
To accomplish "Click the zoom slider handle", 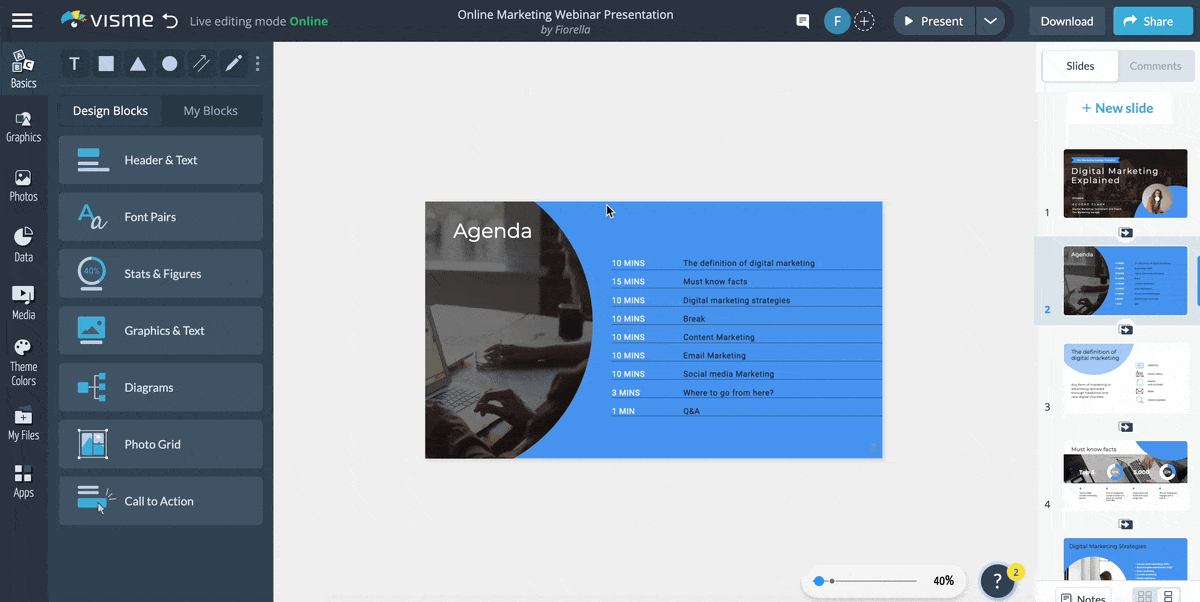I will coord(819,581).
